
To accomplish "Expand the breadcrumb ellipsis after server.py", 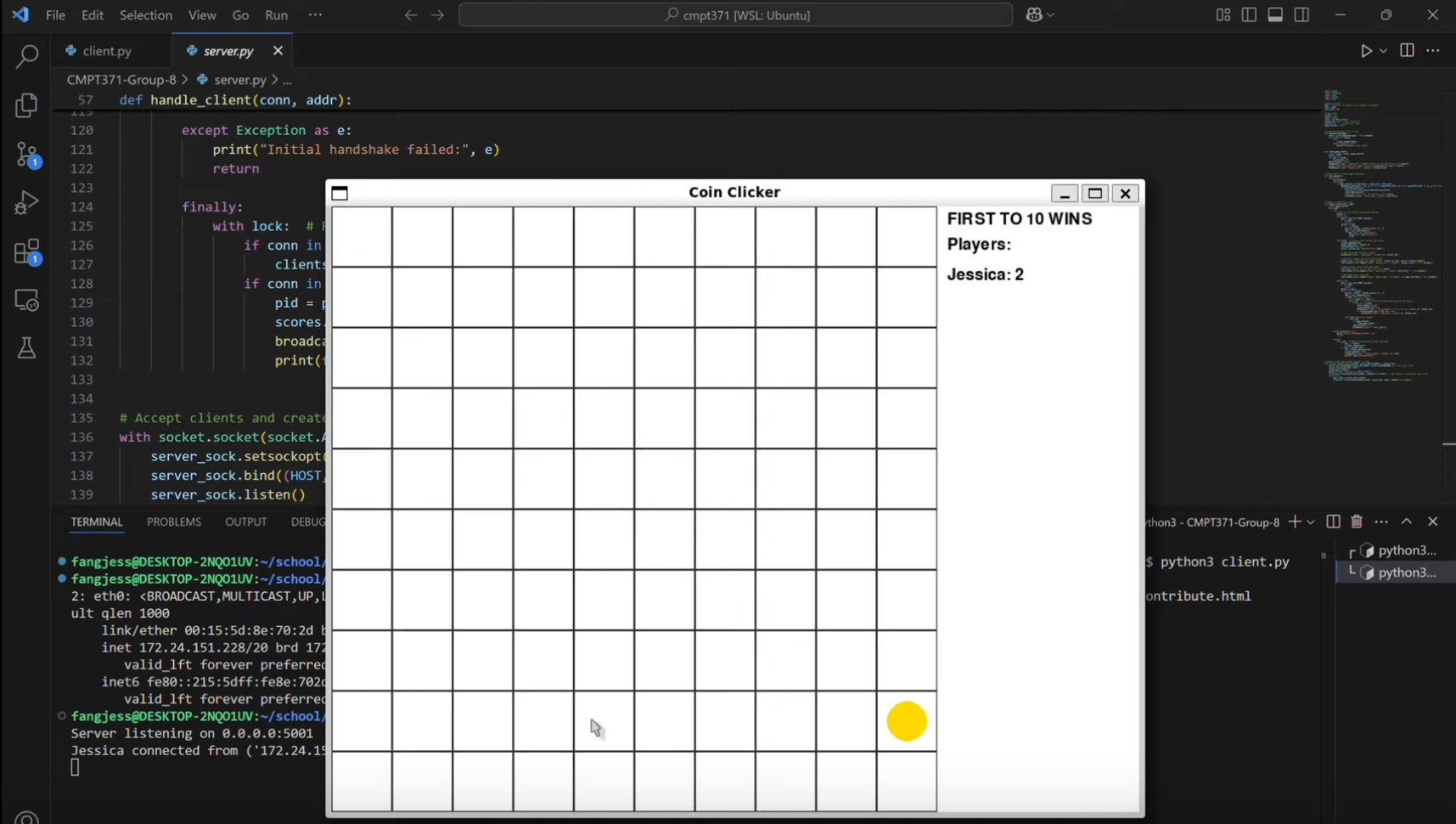I will tap(287, 80).
